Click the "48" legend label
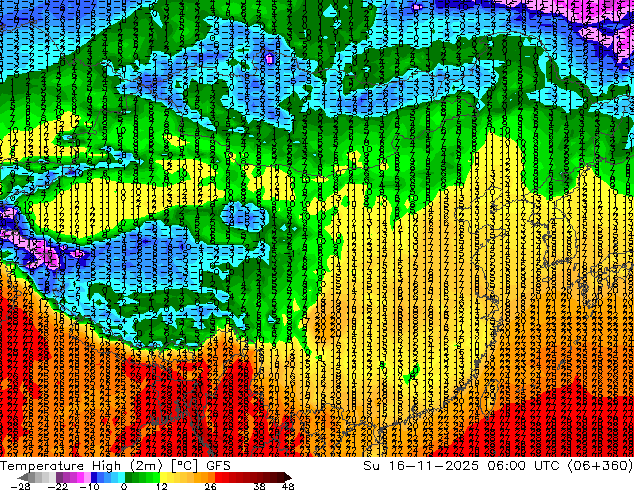This screenshot has height=490, width=634. click(288, 486)
